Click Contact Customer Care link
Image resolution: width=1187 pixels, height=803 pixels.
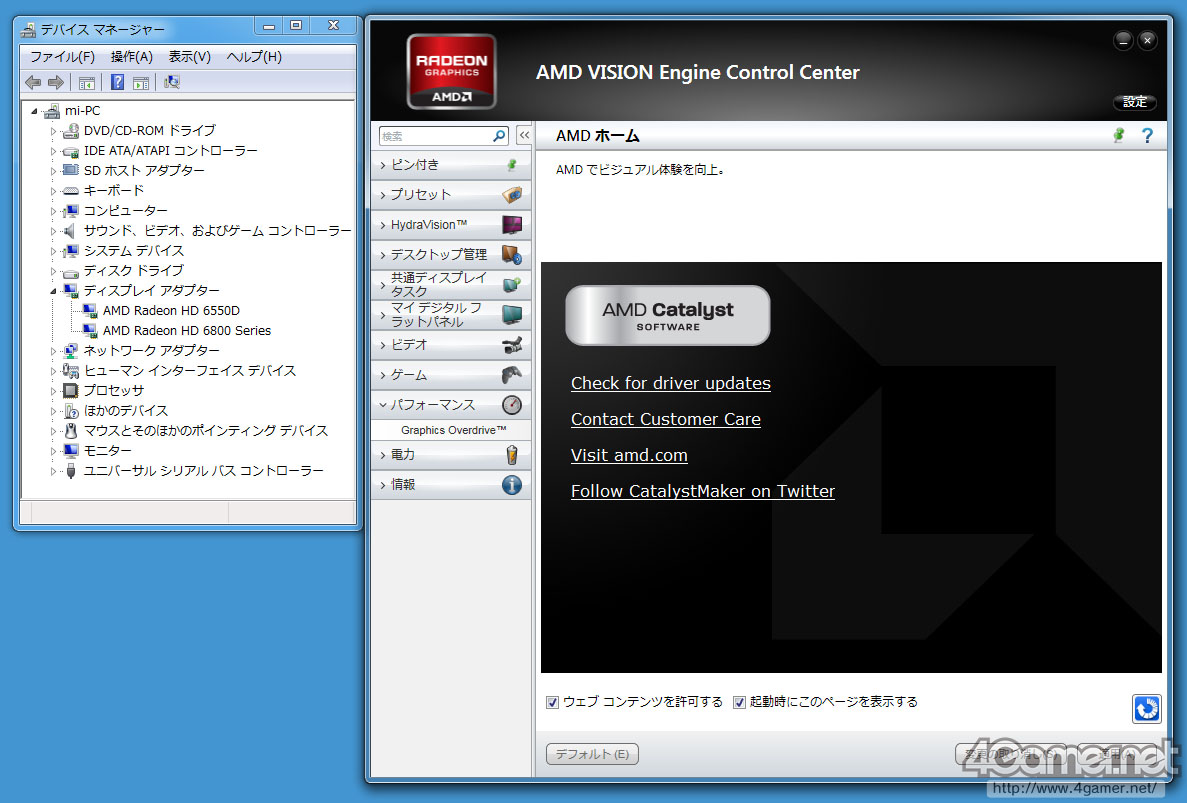(665, 419)
